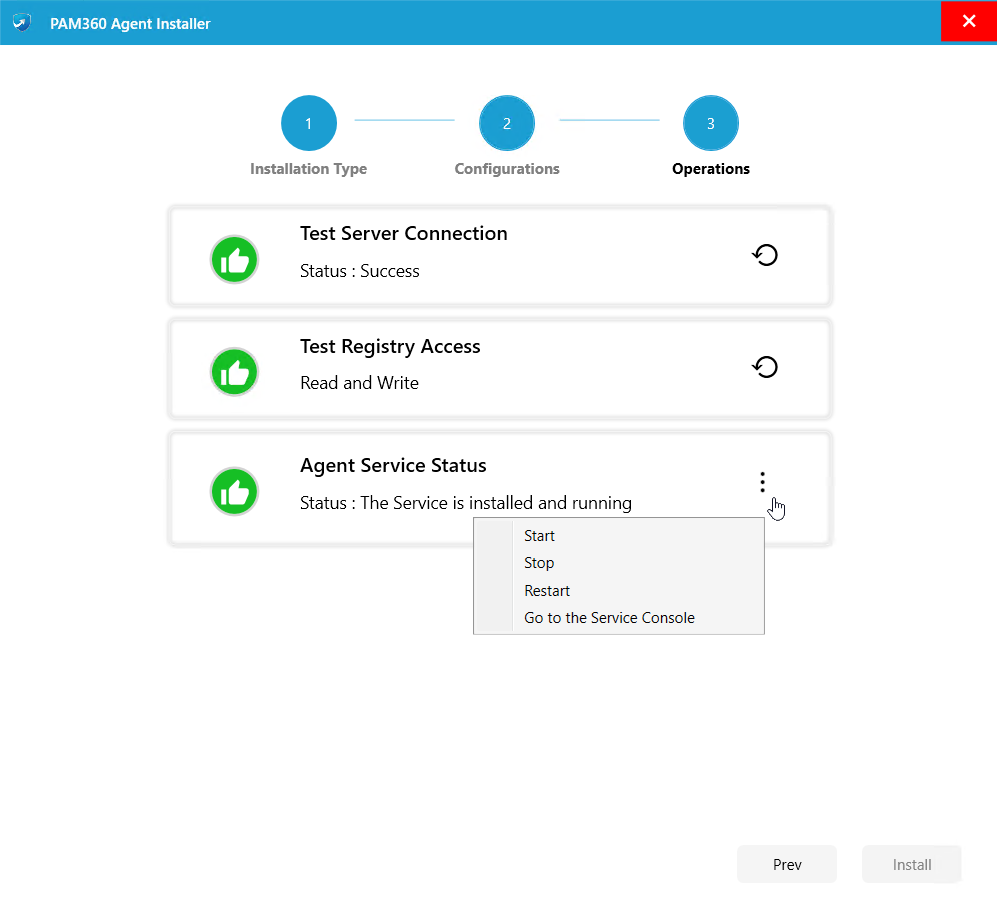The image size is (997, 903).
Task: Click the Test Registry Access thumbs-up icon
Action: click(234, 372)
